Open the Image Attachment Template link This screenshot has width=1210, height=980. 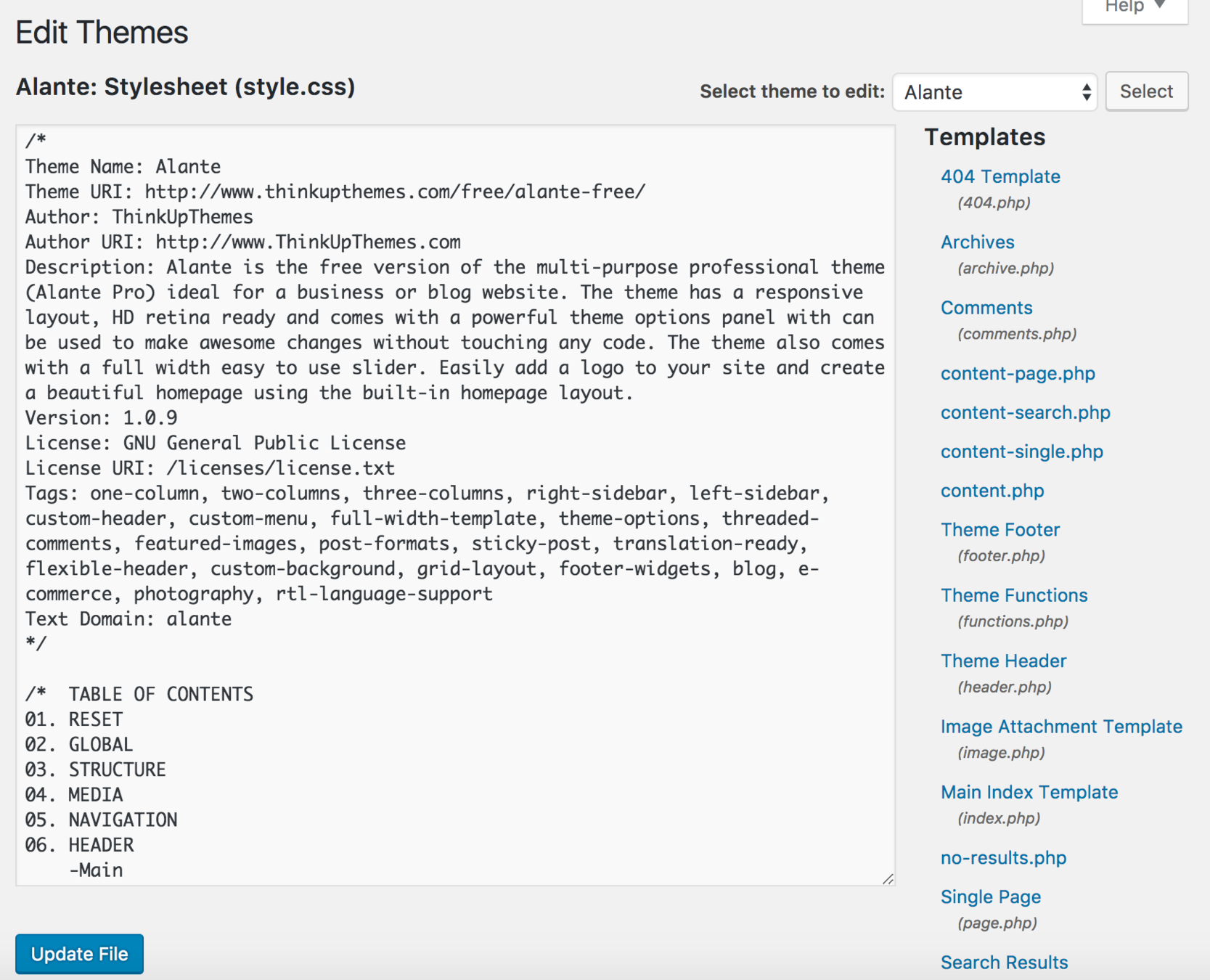1061,727
